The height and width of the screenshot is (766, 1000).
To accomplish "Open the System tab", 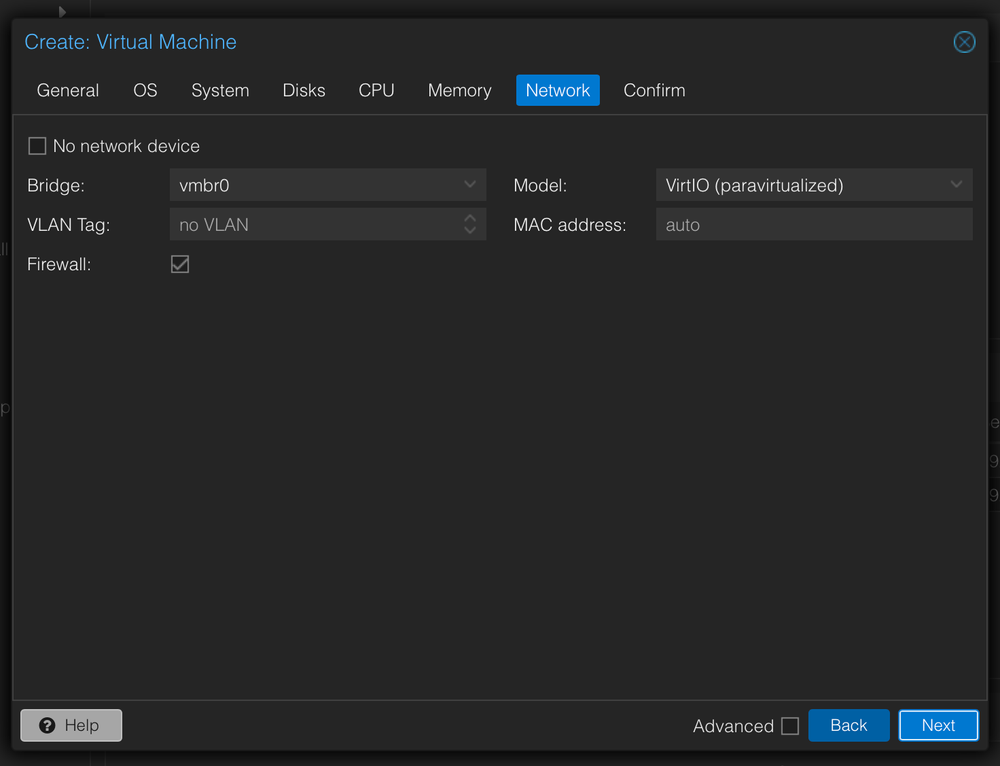I will pyautogui.click(x=220, y=90).
